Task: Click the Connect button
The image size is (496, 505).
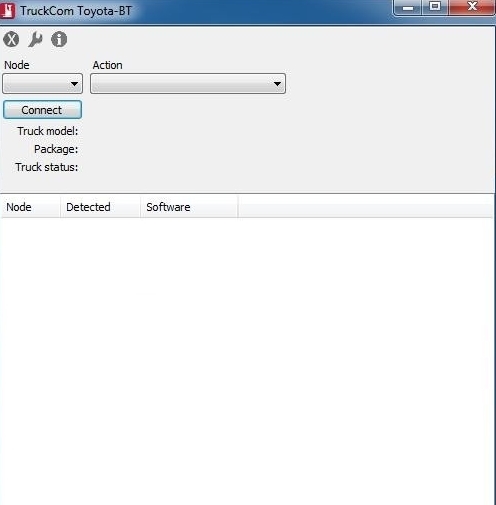Action: click(x=42, y=110)
